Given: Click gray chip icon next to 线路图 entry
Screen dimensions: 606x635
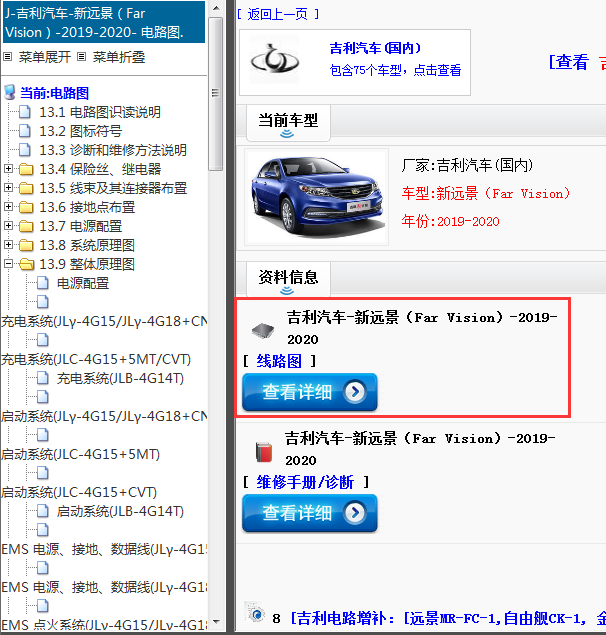Looking at the screenshot, I should pos(262,330).
